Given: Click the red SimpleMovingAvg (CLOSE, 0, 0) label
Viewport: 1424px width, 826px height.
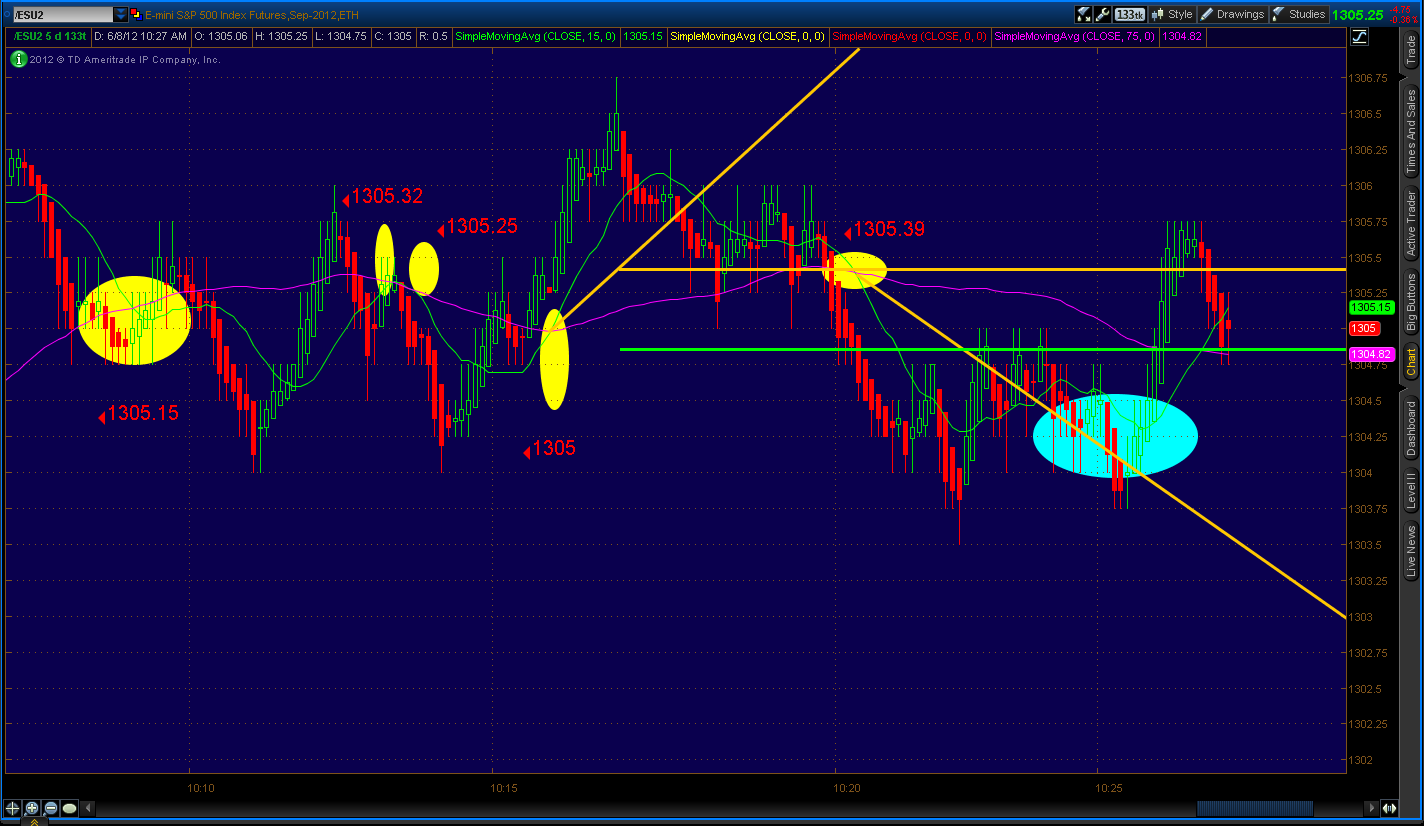Looking at the screenshot, I should click(910, 36).
